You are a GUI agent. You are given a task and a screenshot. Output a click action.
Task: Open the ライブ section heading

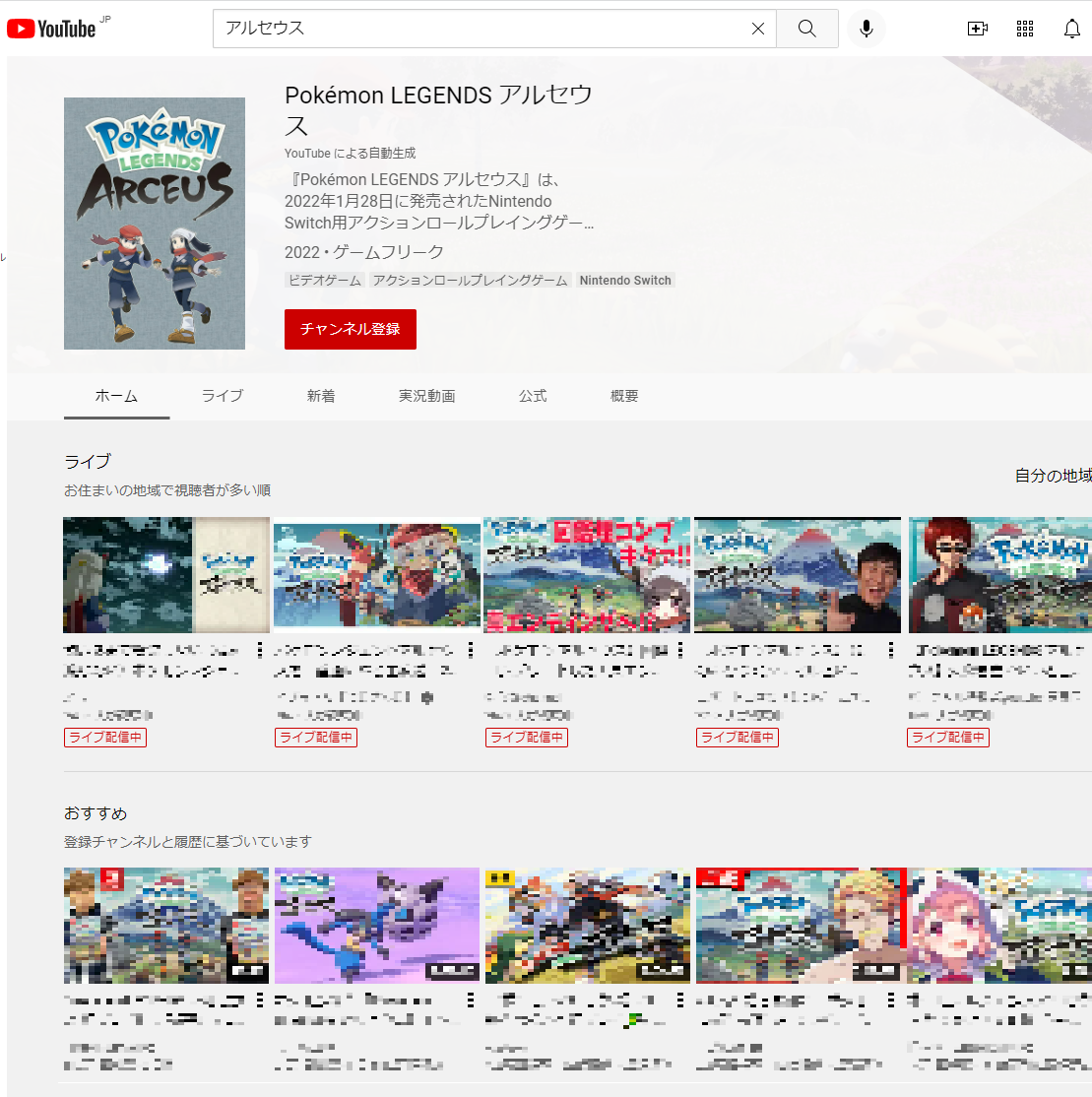[x=88, y=462]
